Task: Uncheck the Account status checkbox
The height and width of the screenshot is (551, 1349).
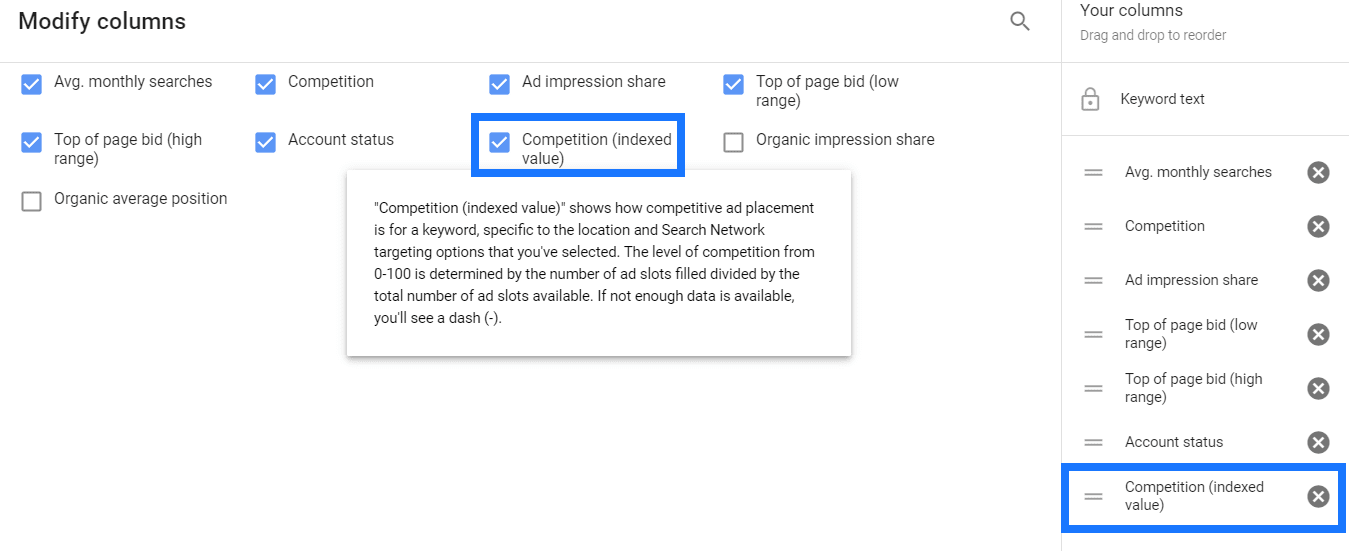Action: tap(265, 142)
